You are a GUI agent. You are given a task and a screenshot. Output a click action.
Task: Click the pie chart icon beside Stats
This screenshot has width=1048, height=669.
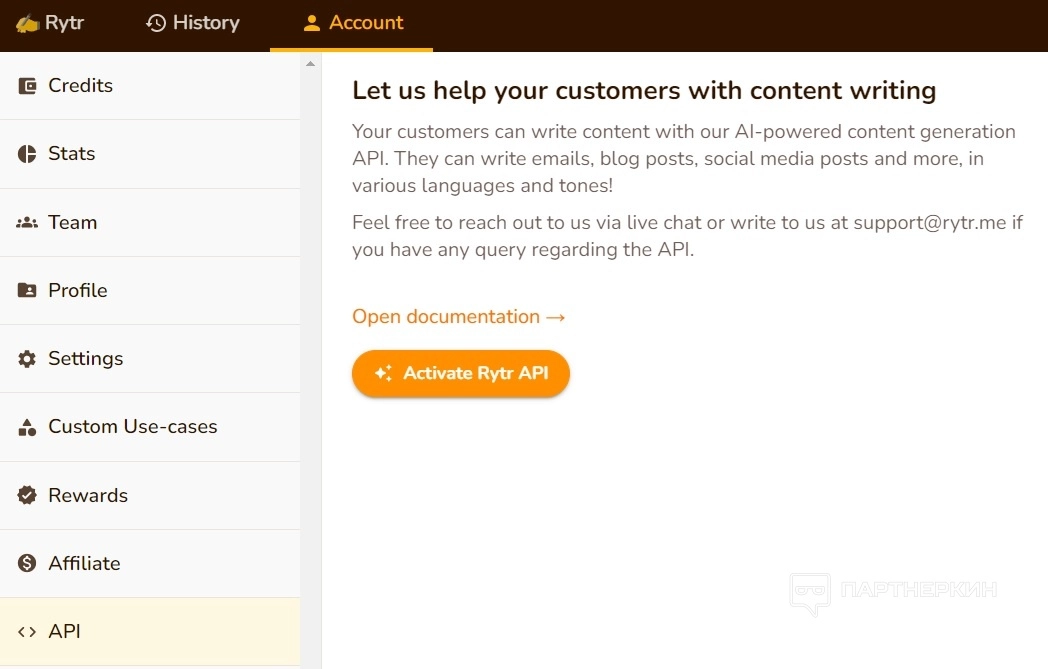click(x=27, y=154)
